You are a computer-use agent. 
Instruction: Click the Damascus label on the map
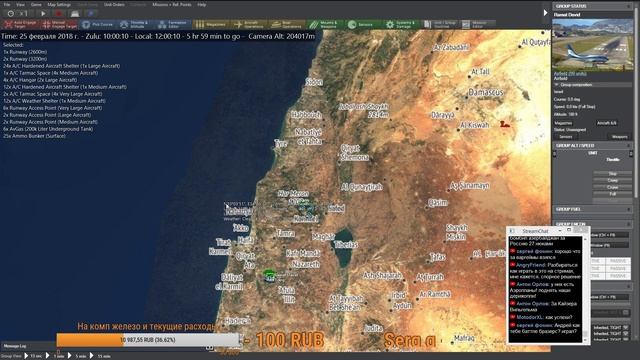click(x=486, y=93)
